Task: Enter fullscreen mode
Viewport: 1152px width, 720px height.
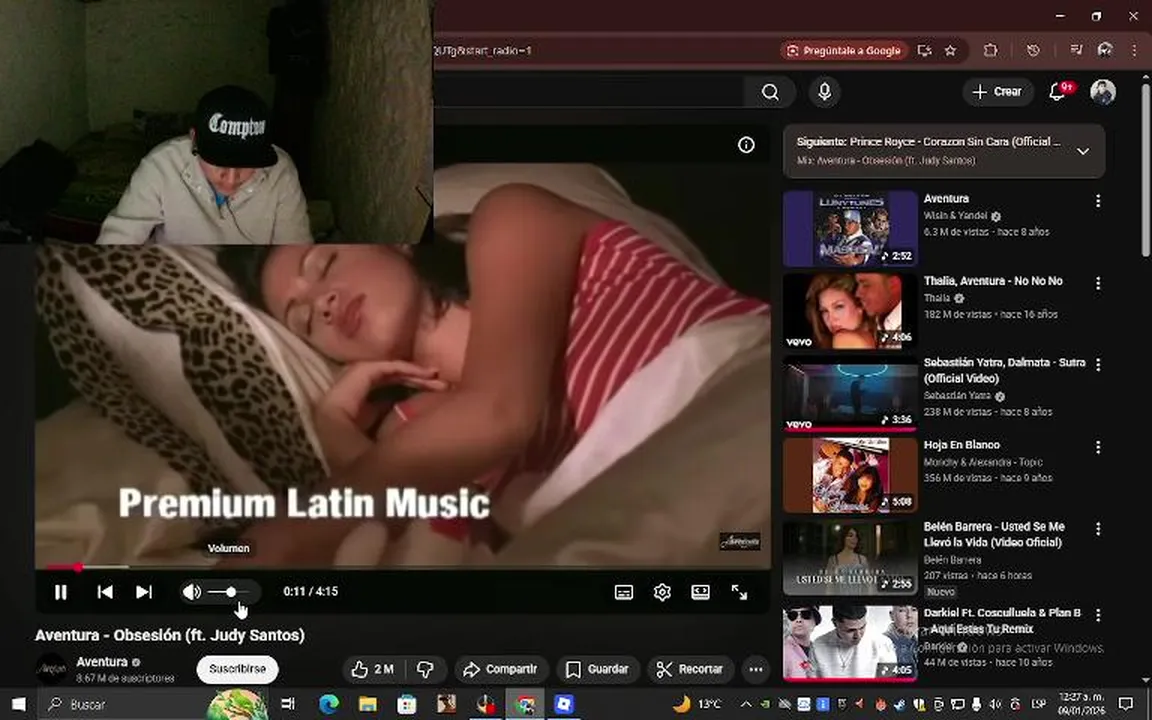Action: (x=739, y=592)
